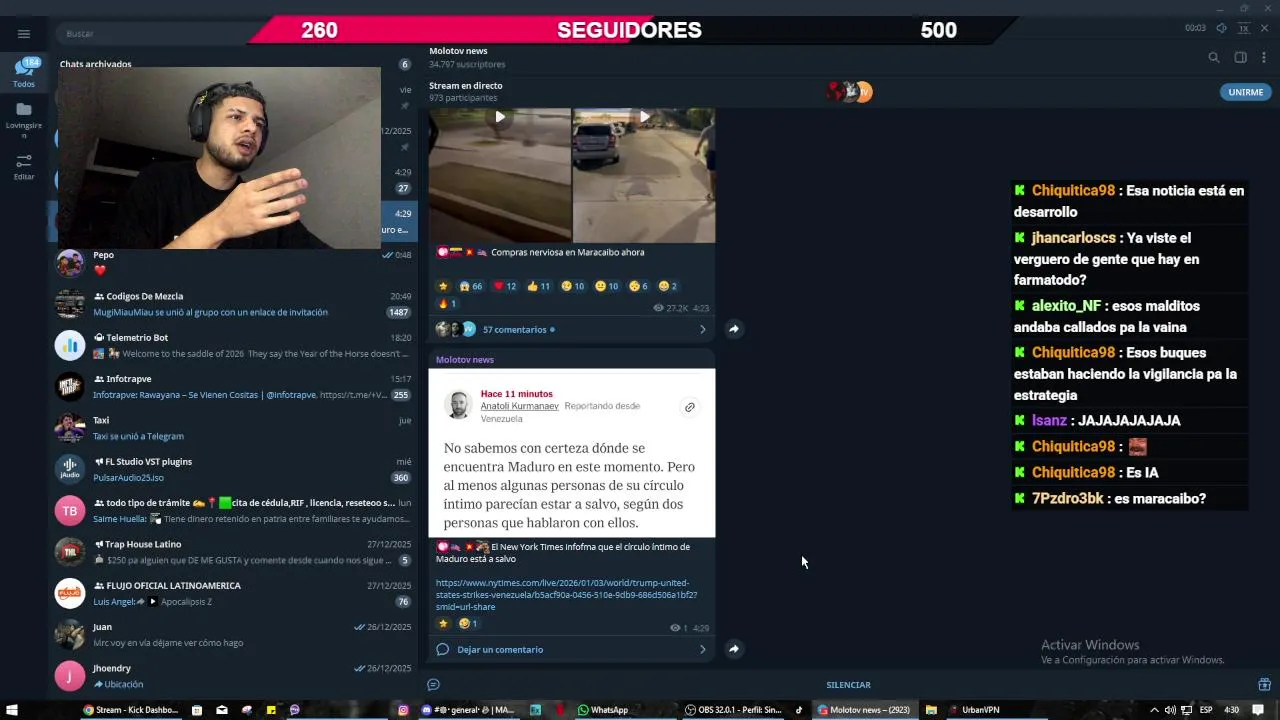Click the sad reaction on NYT post
Viewport: 1280px width, 720px height.
click(x=467, y=624)
